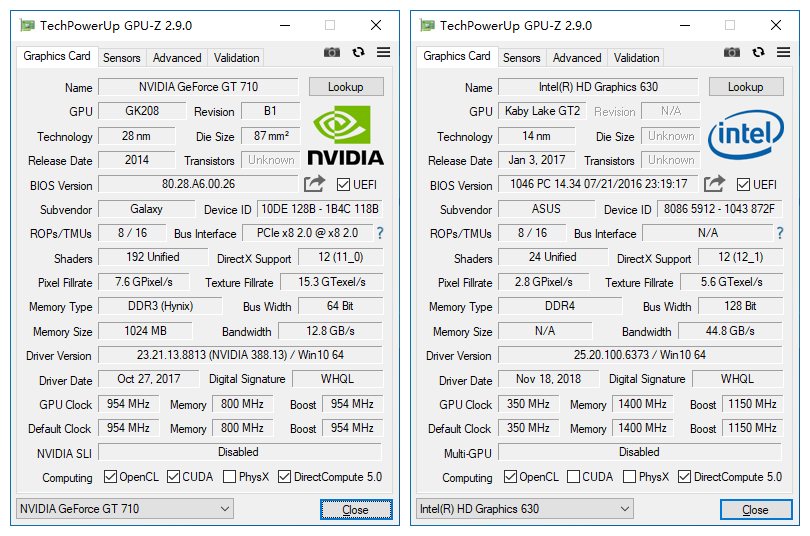Click the screenshot camera icon in GT 710 window
Viewport: 810px width, 536px height.
332,52
